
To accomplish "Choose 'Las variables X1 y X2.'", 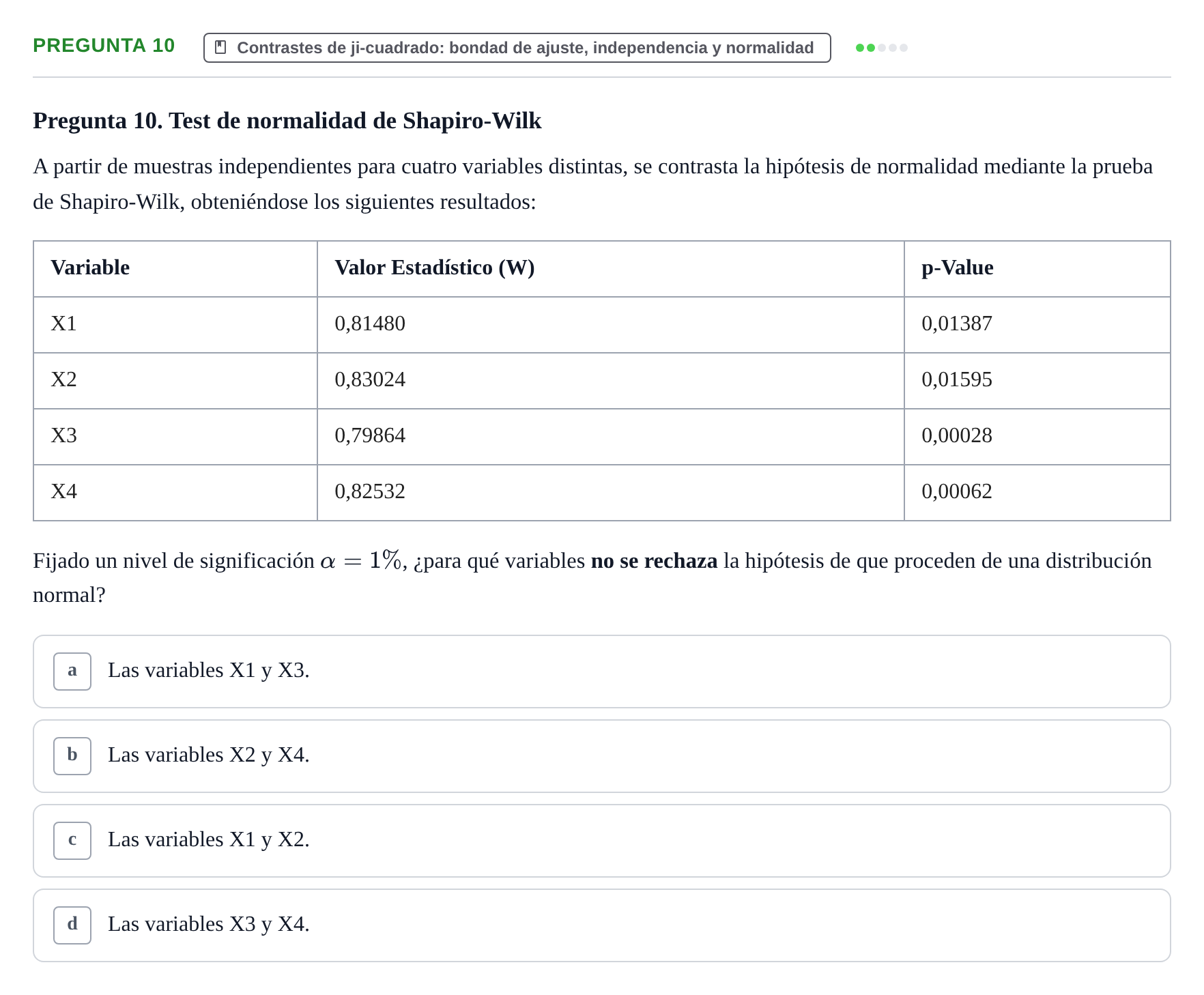I will click(x=601, y=841).
